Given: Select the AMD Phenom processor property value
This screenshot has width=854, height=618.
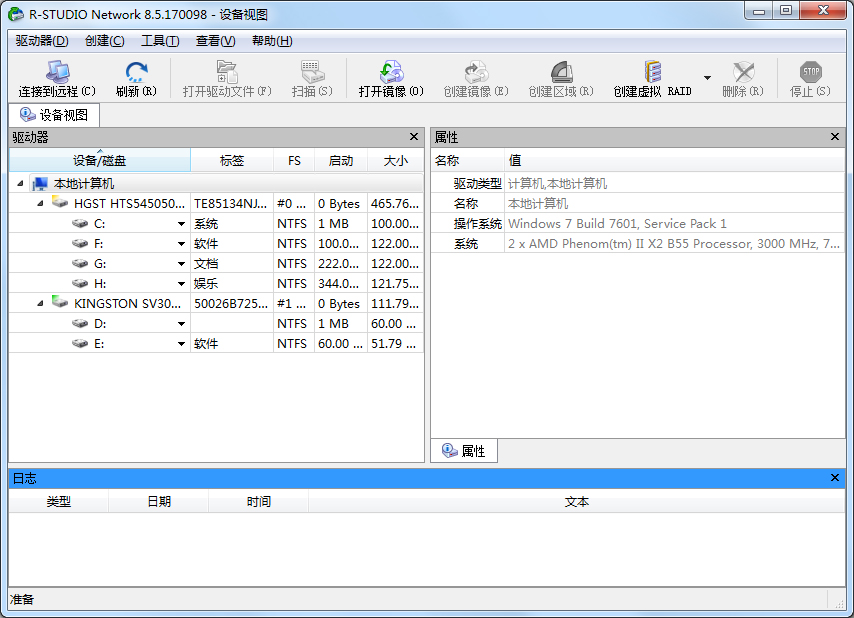Looking at the screenshot, I should coord(674,243).
